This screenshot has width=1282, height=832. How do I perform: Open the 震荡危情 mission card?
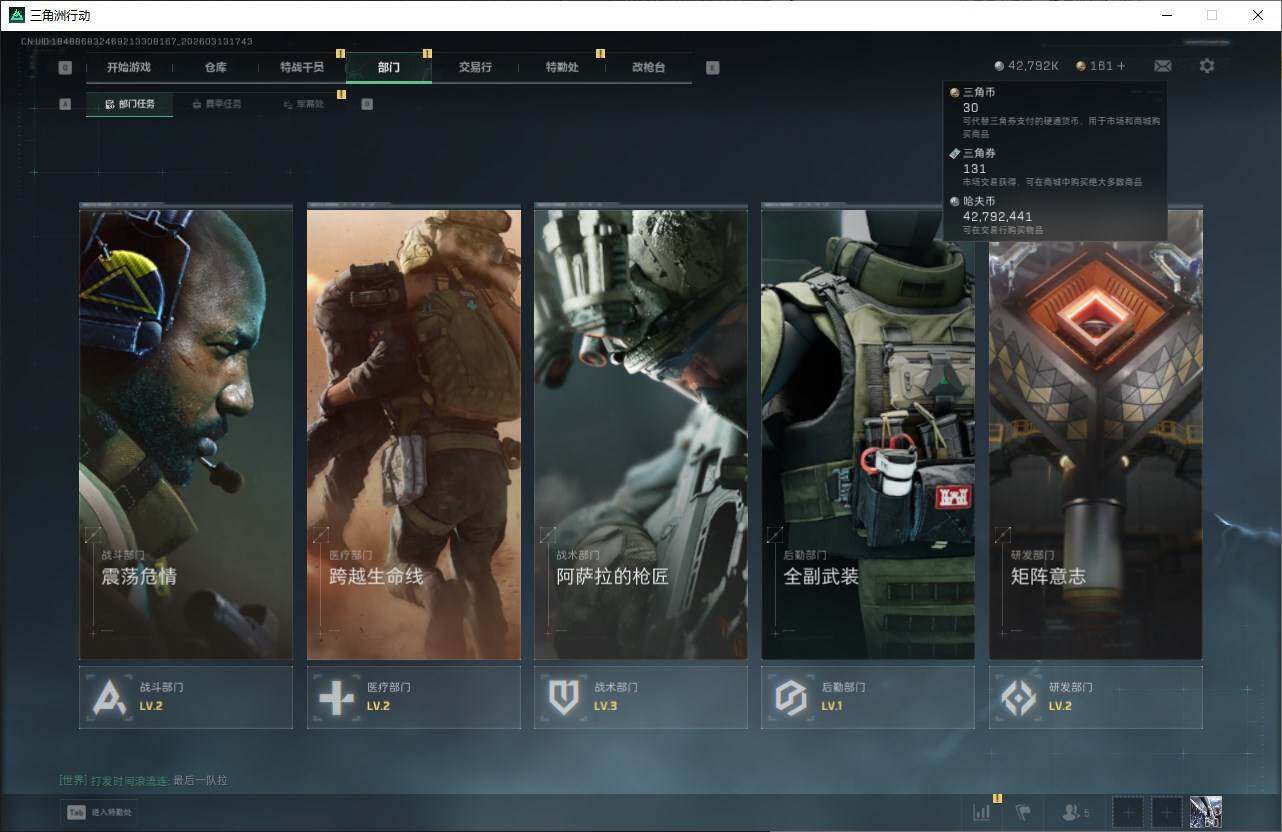tap(186, 435)
